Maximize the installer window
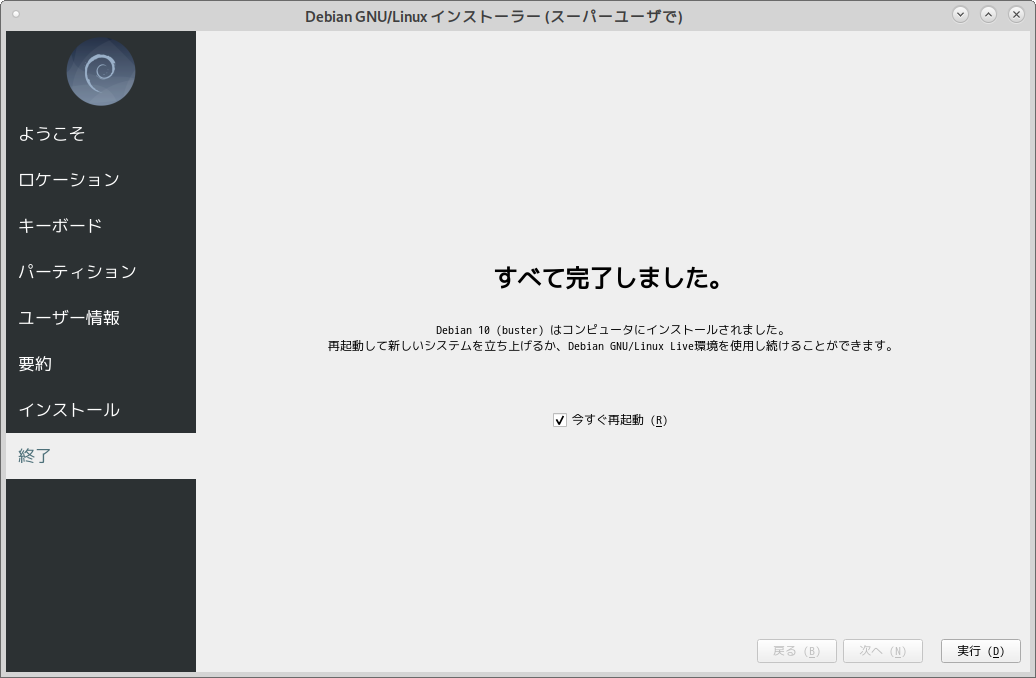The height and width of the screenshot is (678, 1036). pyautogui.click(x=988, y=14)
